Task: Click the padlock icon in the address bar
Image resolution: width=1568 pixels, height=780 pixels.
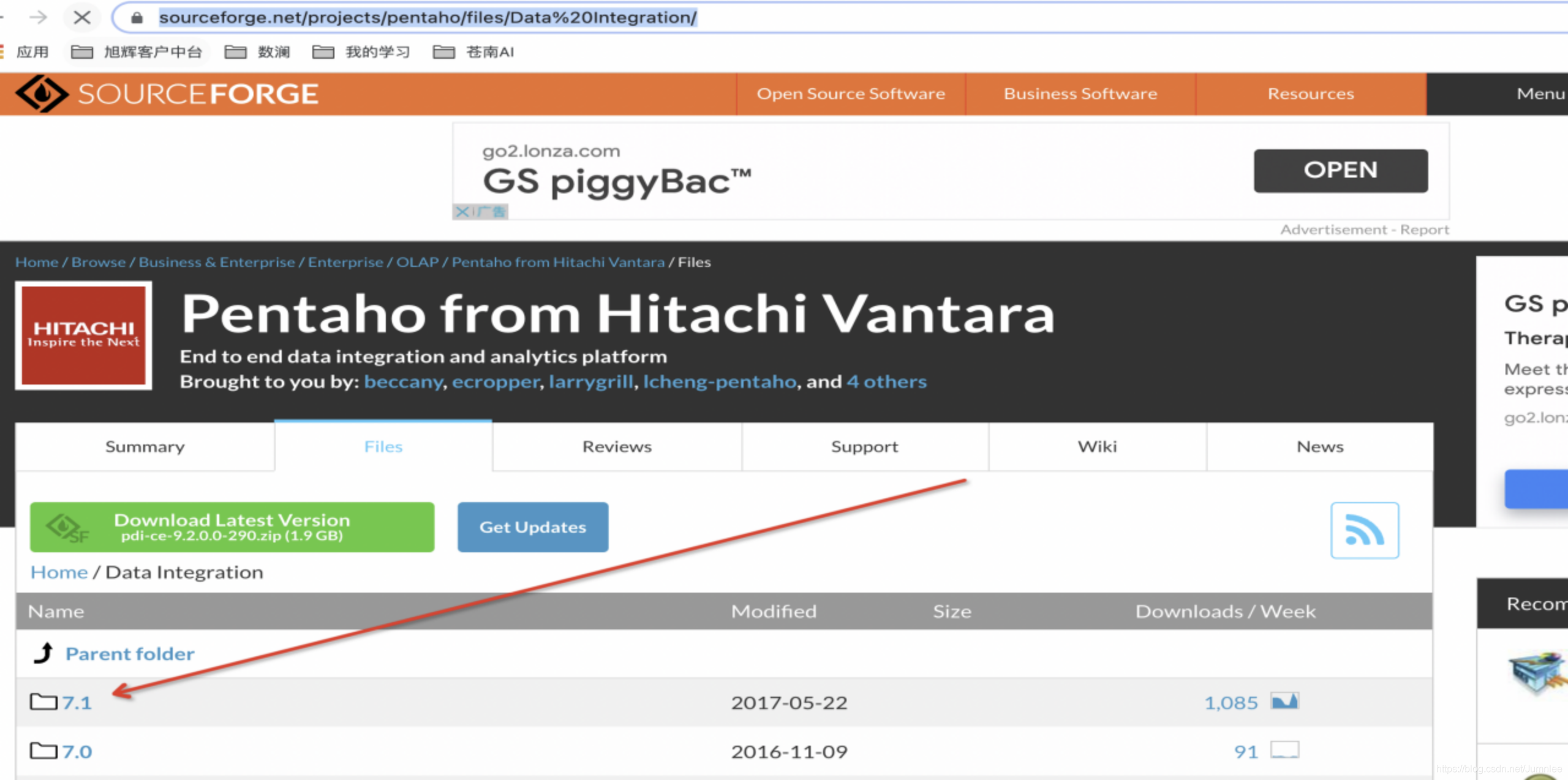Action: 136,18
